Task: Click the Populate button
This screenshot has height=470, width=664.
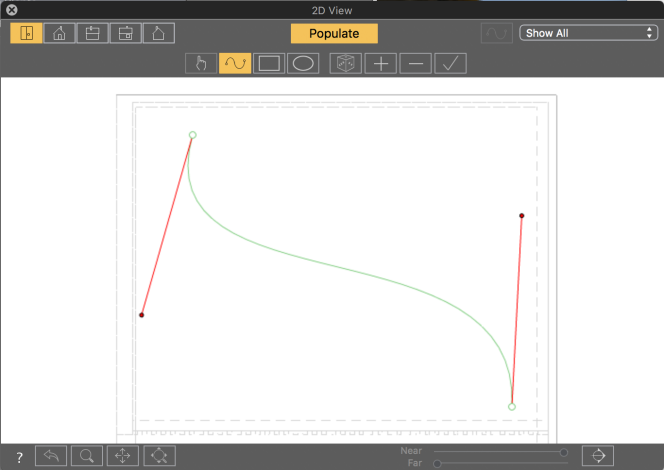Action: click(334, 33)
